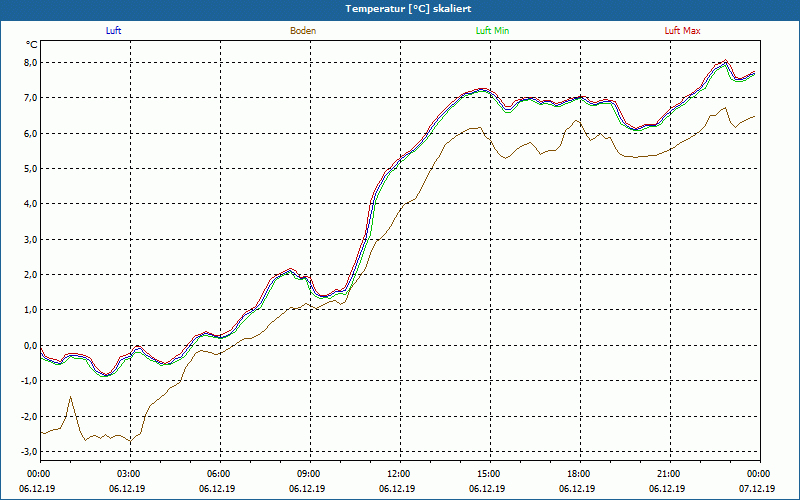Image resolution: width=800 pixels, height=500 pixels.
Task: Click the 2,0 y-axis value
Action: click(31, 274)
